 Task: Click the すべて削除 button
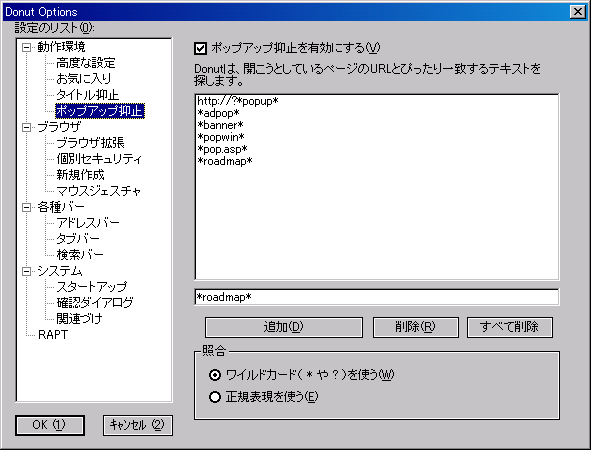click(x=510, y=327)
